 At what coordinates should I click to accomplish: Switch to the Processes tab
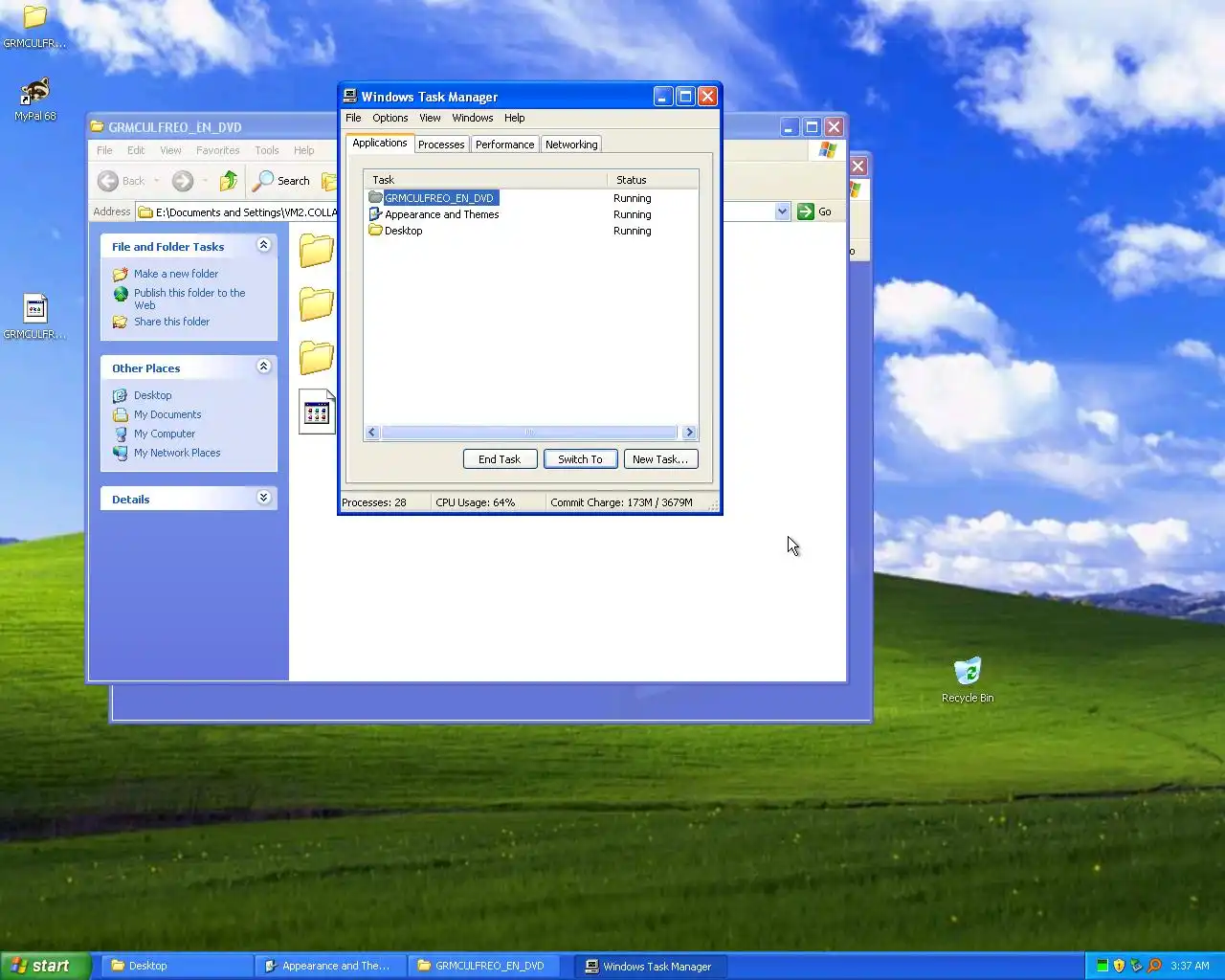click(441, 145)
